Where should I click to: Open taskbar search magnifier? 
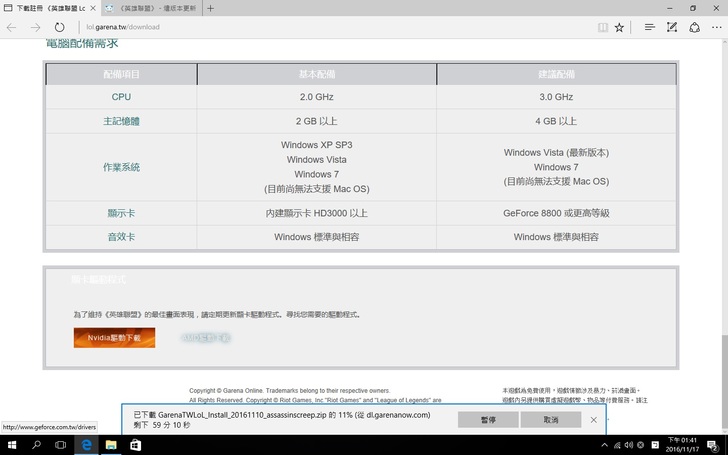pos(36,445)
